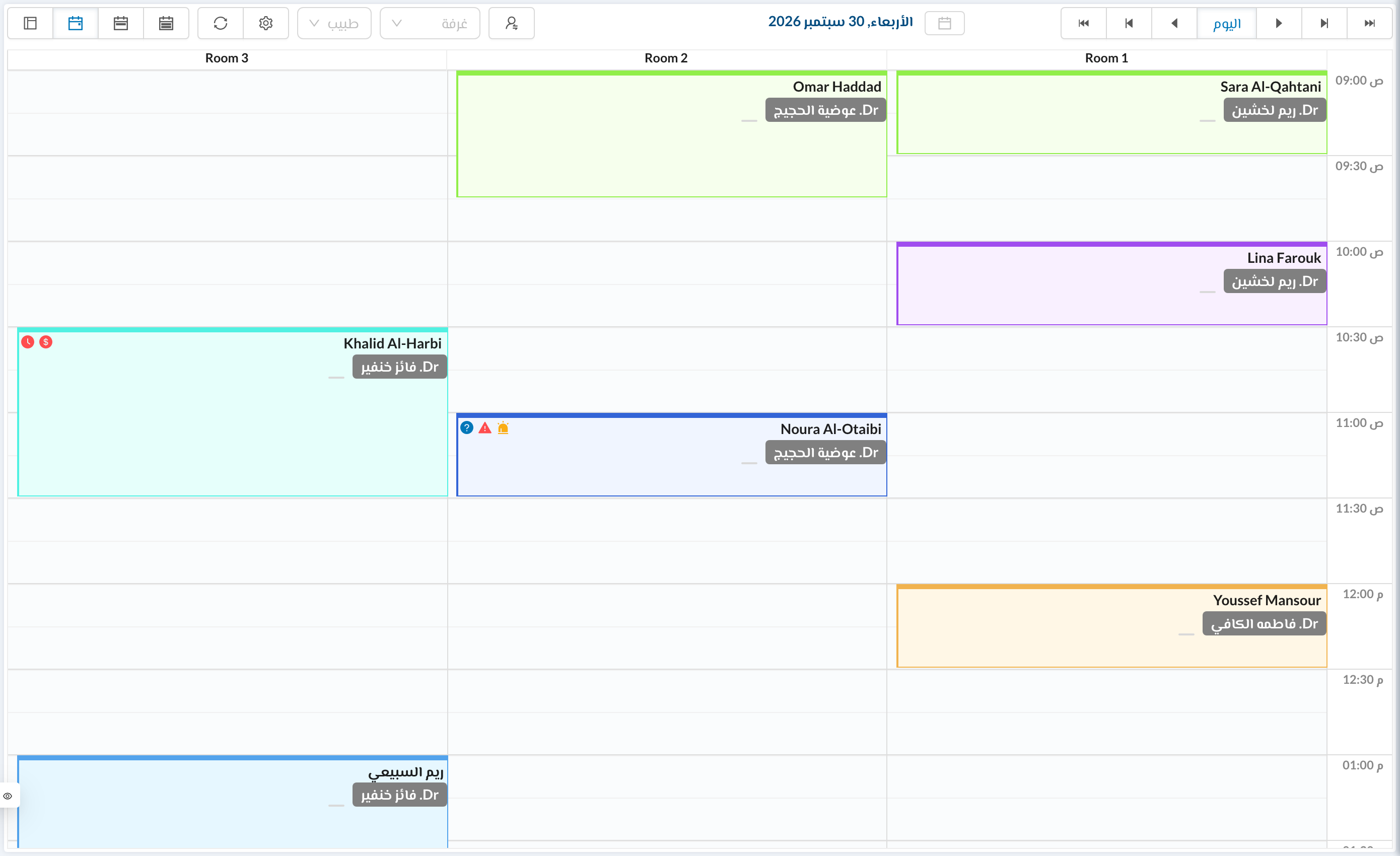
Task: Open the date picker calendar icon
Action: coord(944,23)
